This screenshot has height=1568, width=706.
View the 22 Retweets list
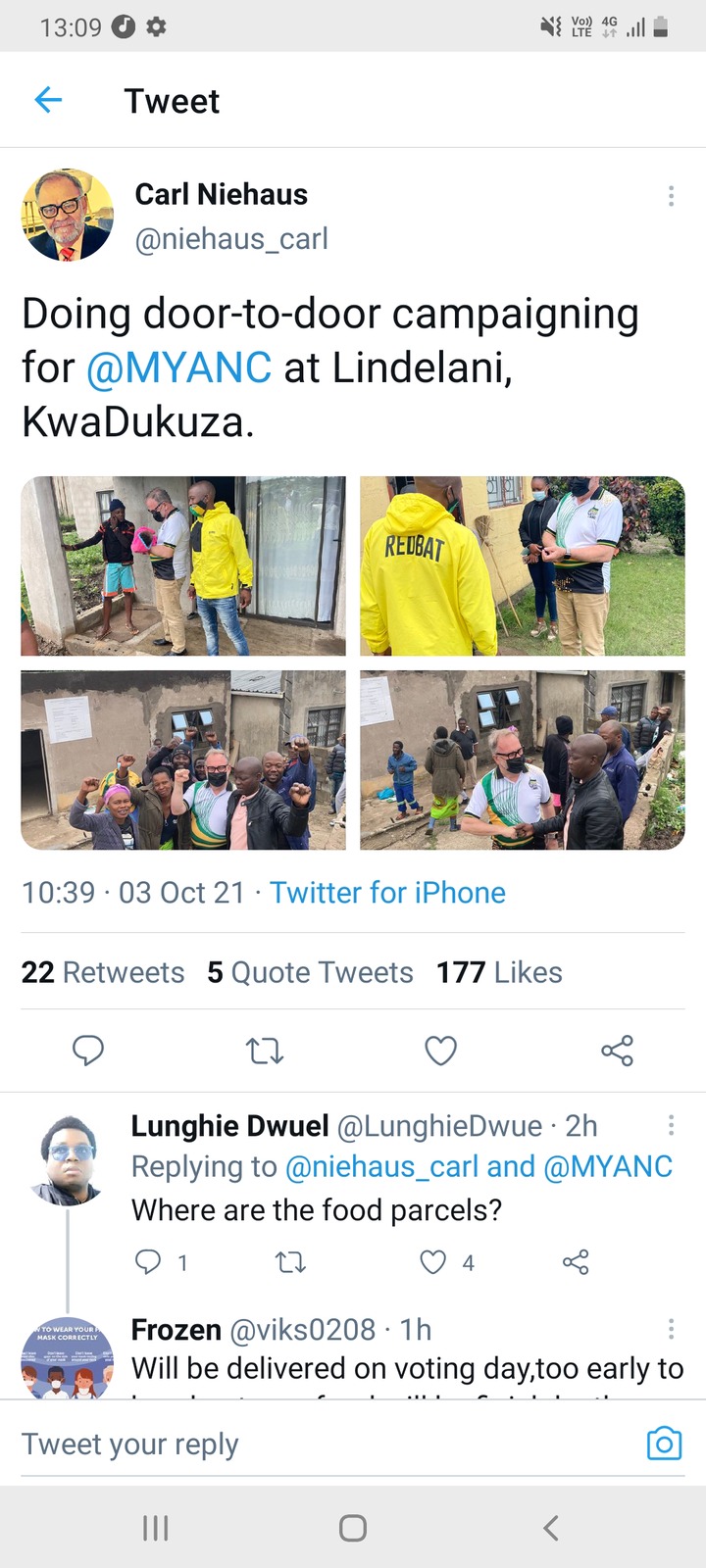(103, 972)
